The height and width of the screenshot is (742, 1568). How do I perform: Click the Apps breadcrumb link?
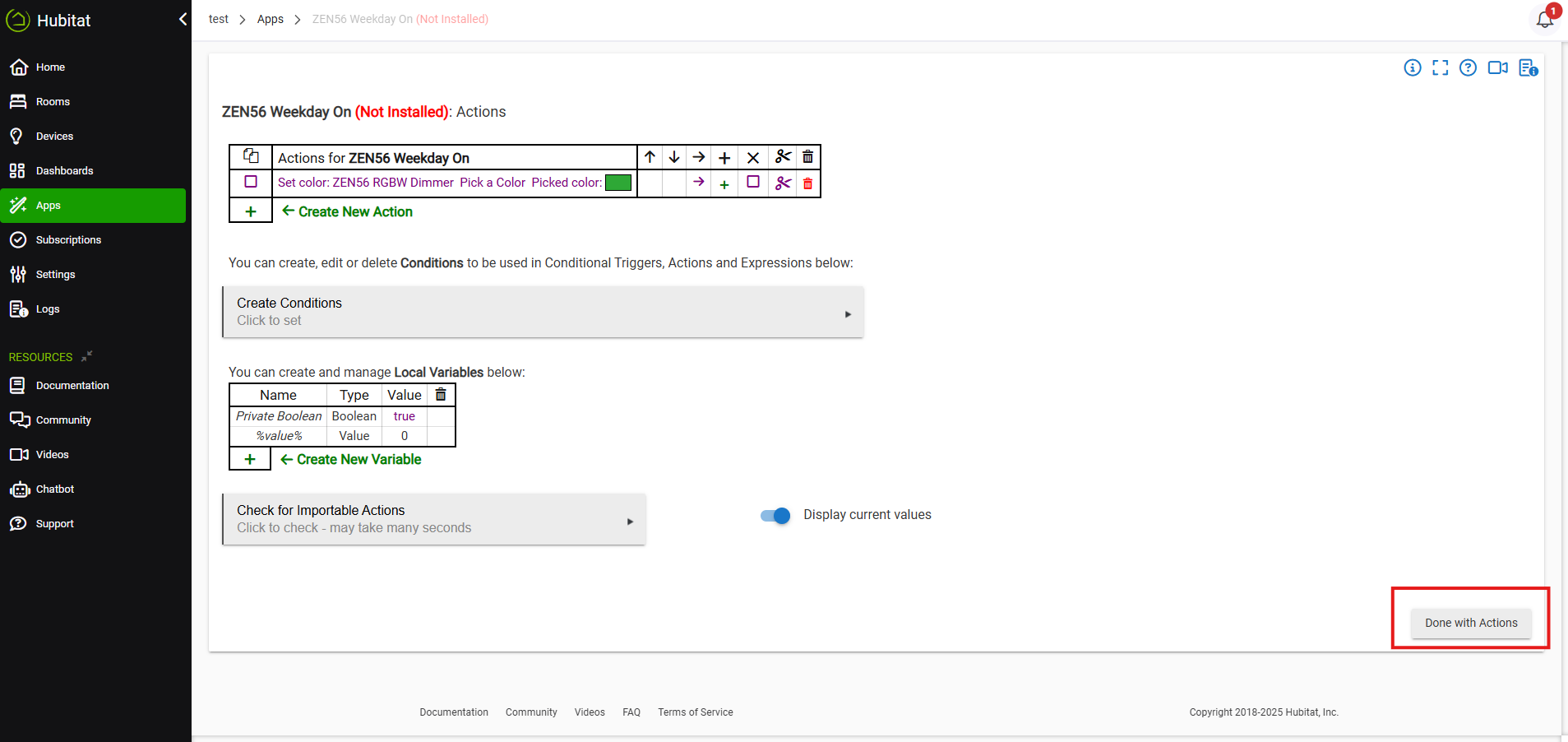[271, 19]
